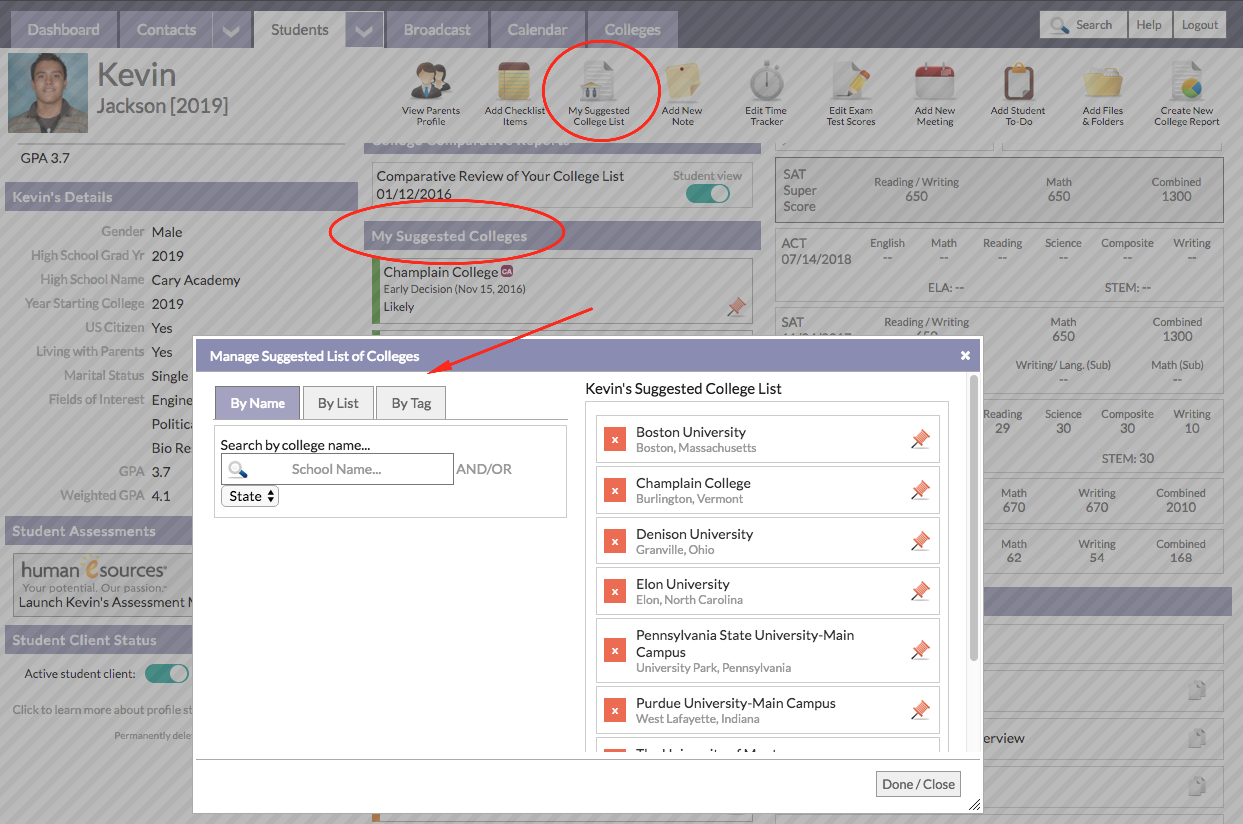Click the dialog's vertical scrollbar
This screenshot has height=824, width=1243.
click(x=974, y=518)
